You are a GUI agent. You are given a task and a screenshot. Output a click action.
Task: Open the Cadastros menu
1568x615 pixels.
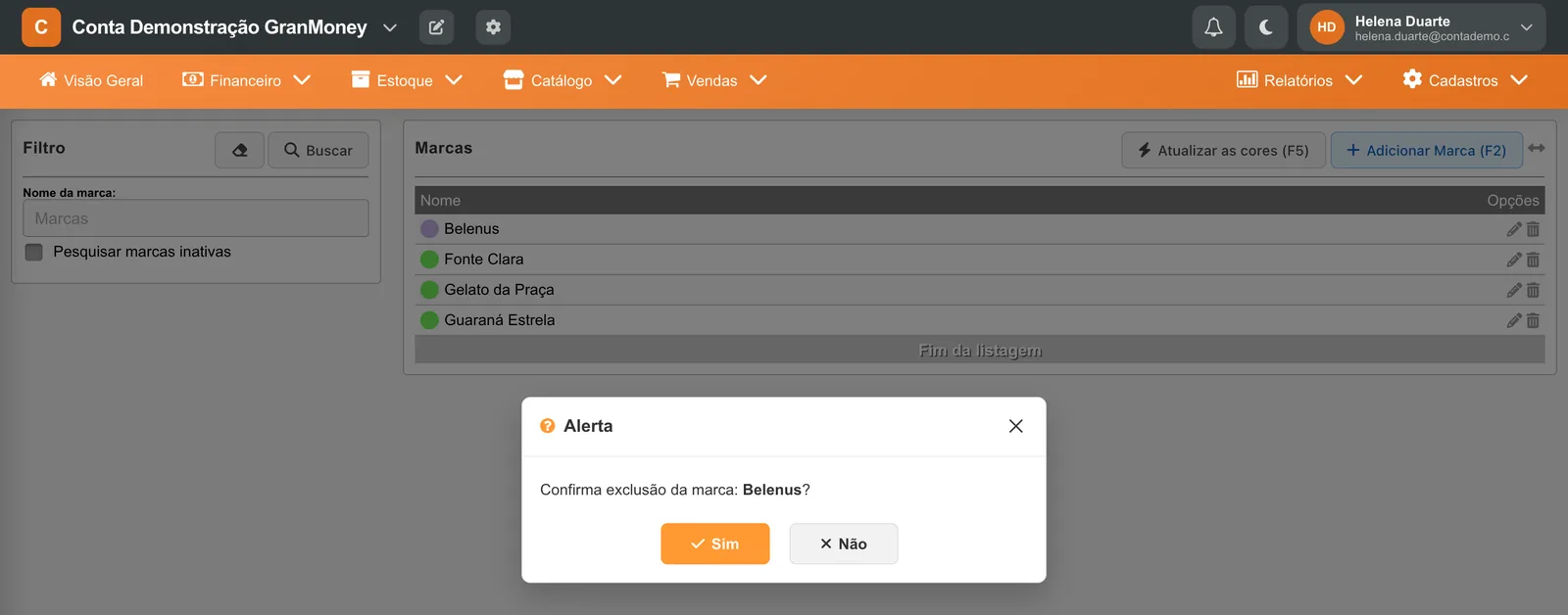tap(1465, 80)
